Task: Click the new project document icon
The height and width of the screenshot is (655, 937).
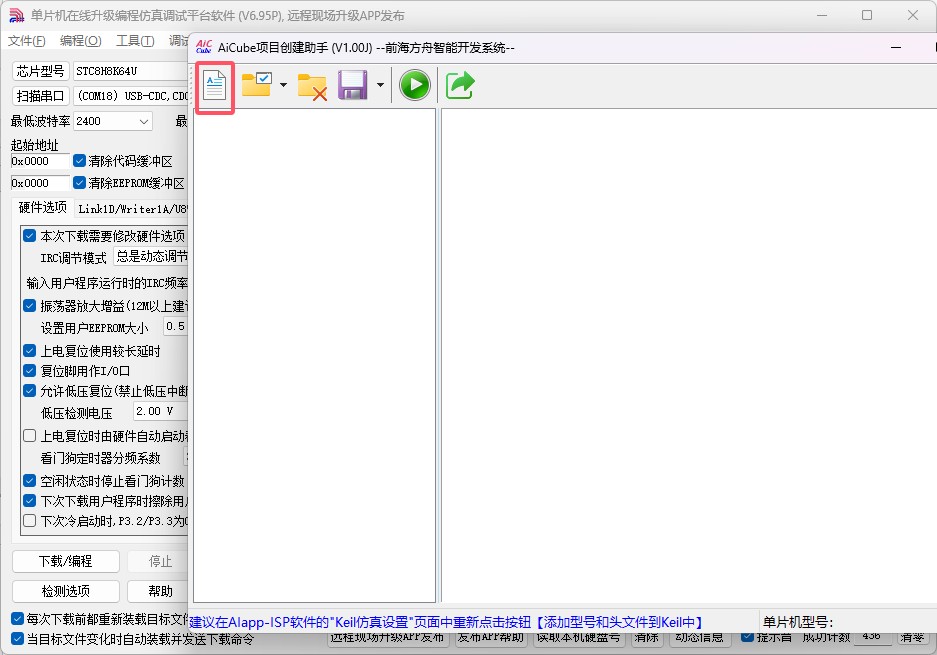Action: pos(215,85)
